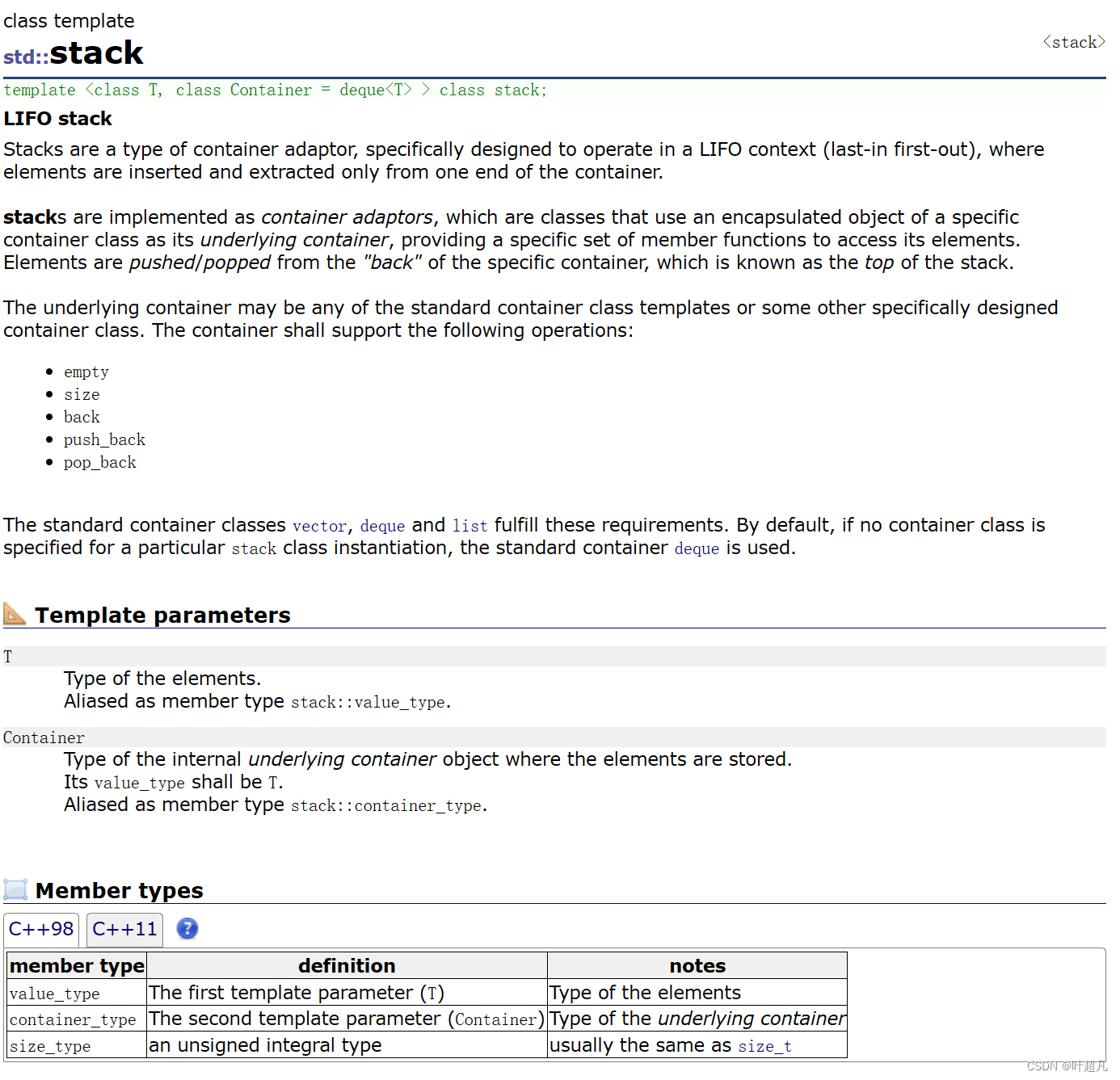Click 'Type of the elements.' under T
1120x1080 pixels.
162,679
